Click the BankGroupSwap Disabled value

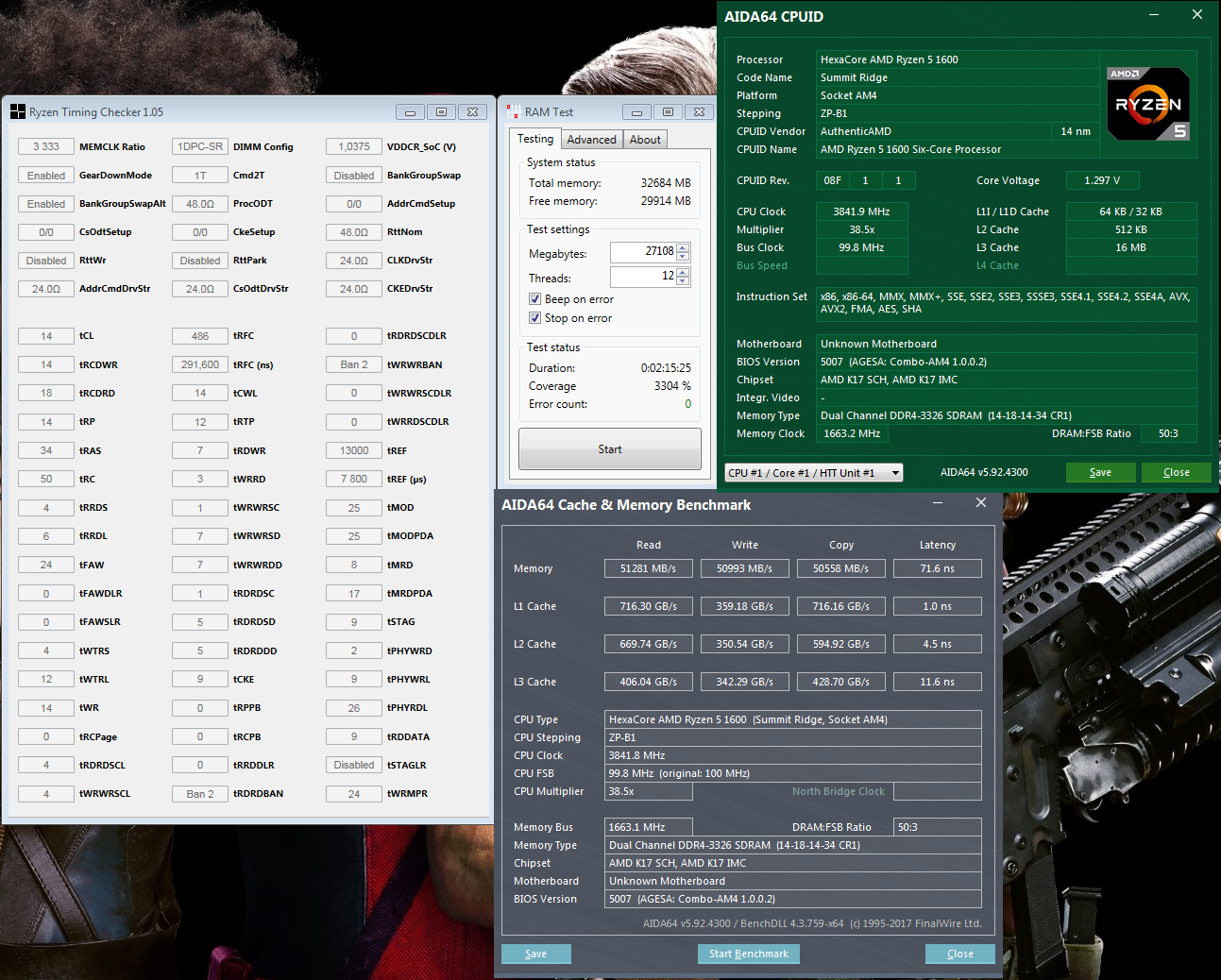point(354,176)
